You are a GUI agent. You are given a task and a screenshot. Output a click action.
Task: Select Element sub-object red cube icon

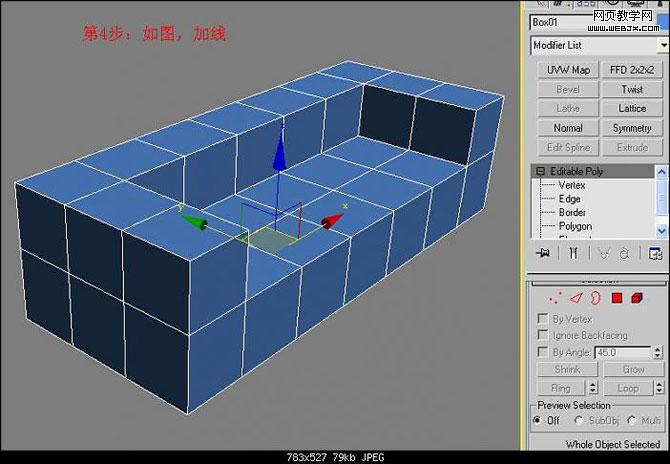click(x=637, y=298)
